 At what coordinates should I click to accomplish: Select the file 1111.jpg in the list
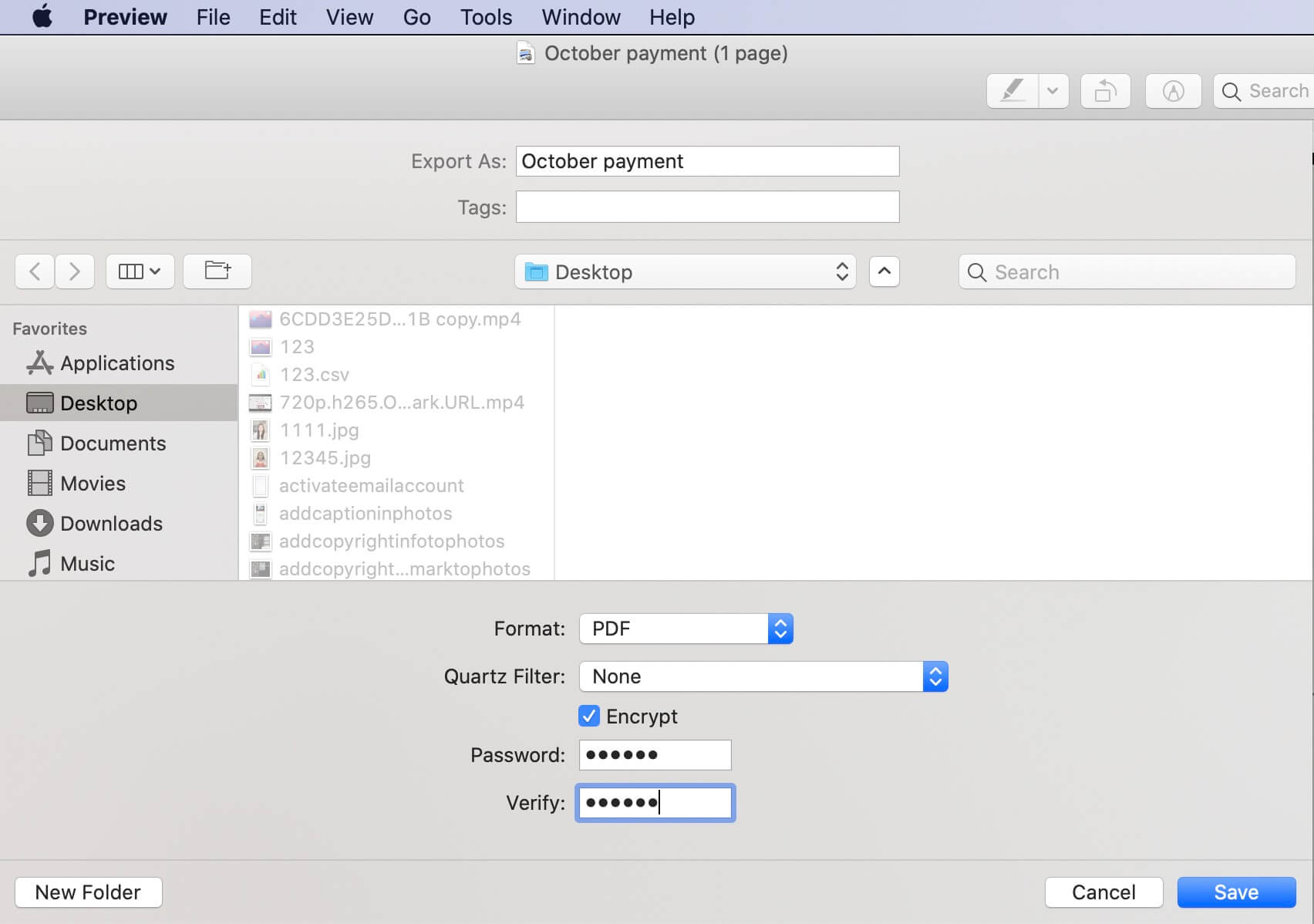[318, 430]
